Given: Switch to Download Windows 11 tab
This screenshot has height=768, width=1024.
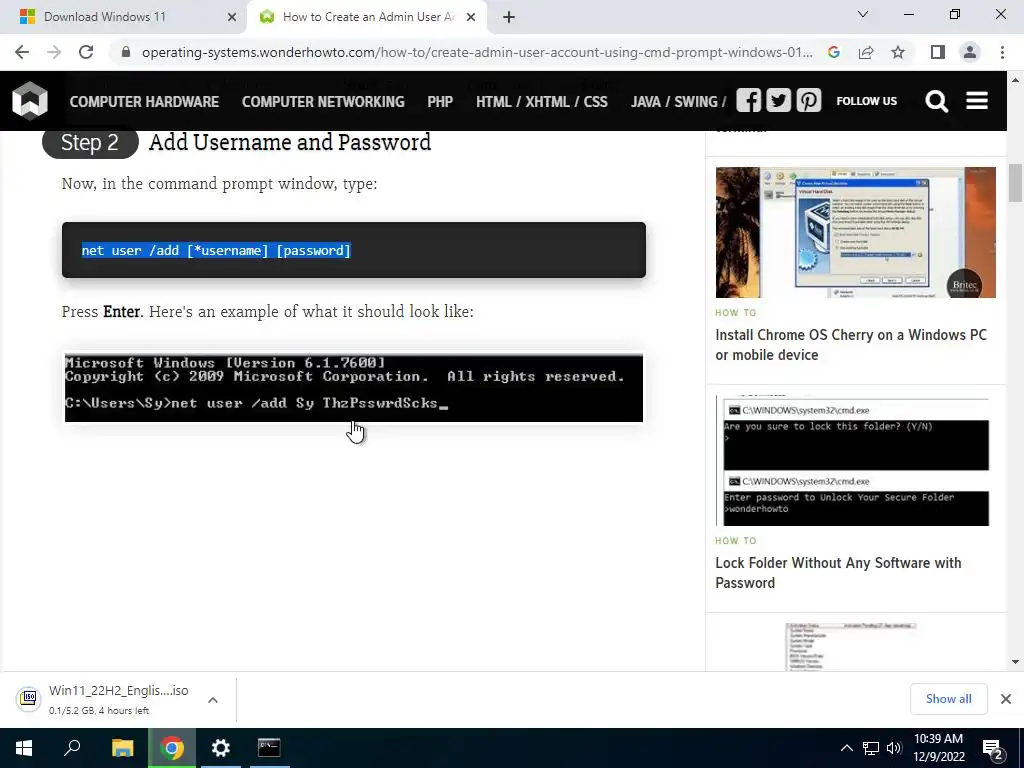Looking at the screenshot, I should click(x=124, y=18).
